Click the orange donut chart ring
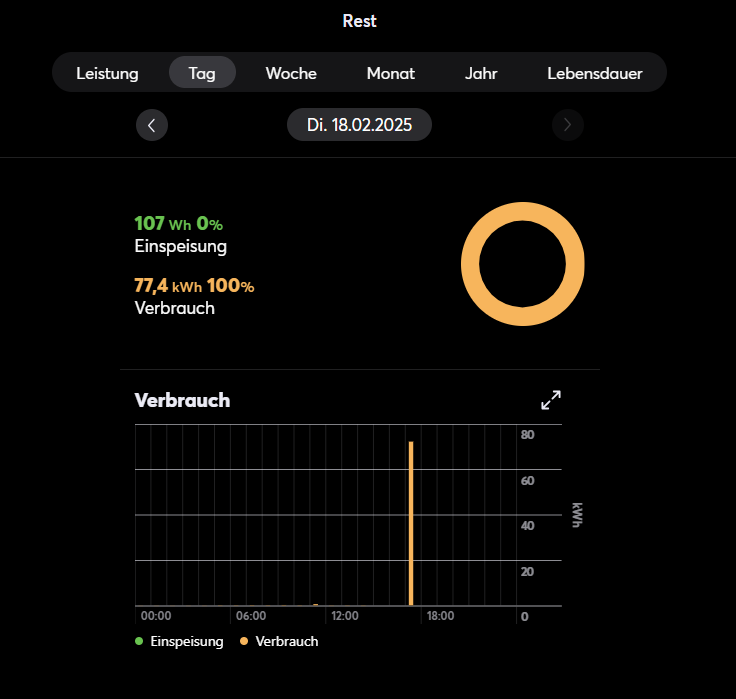This screenshot has height=699, width=736. (x=522, y=211)
